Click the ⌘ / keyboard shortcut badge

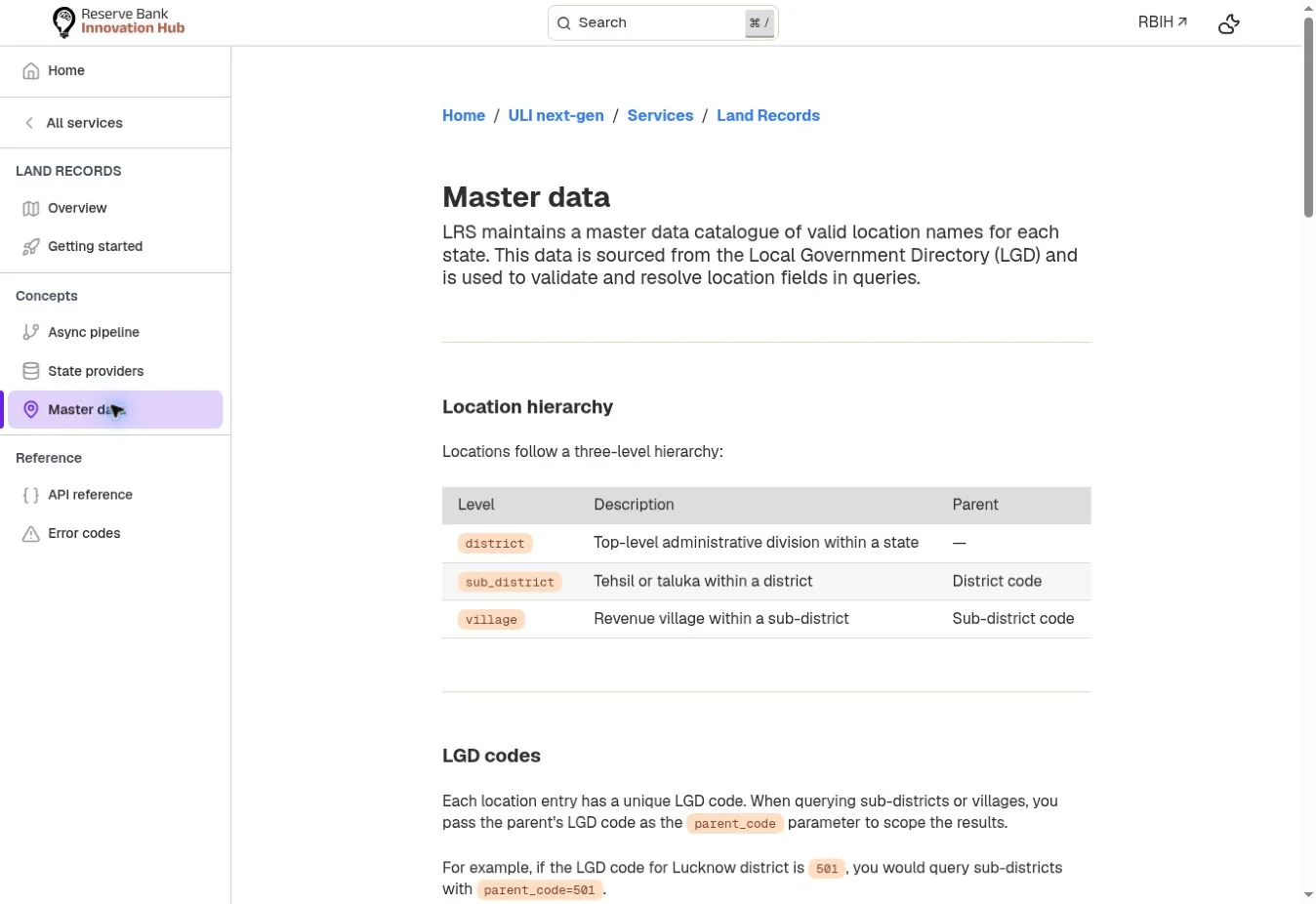tap(760, 23)
